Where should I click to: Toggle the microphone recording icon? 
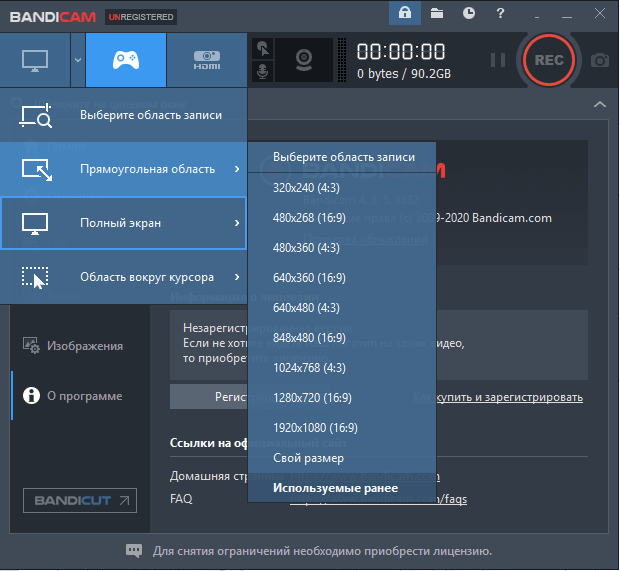(263, 72)
